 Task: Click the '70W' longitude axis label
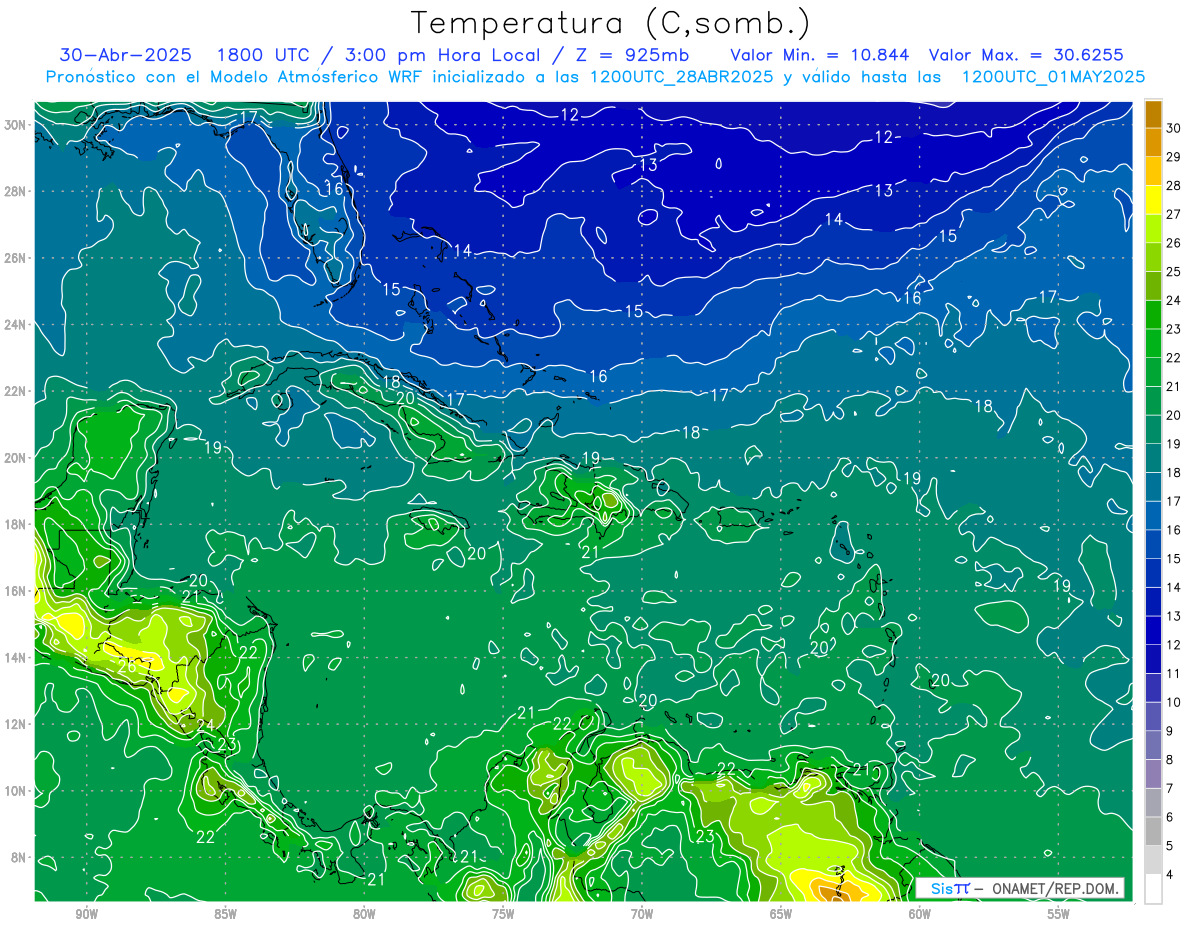[x=641, y=914]
